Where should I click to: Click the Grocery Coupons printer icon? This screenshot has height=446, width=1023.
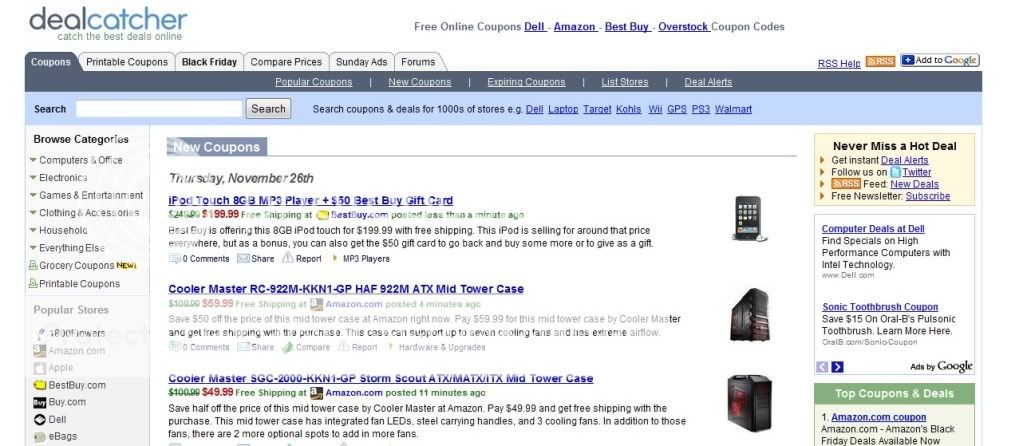pos(33,265)
